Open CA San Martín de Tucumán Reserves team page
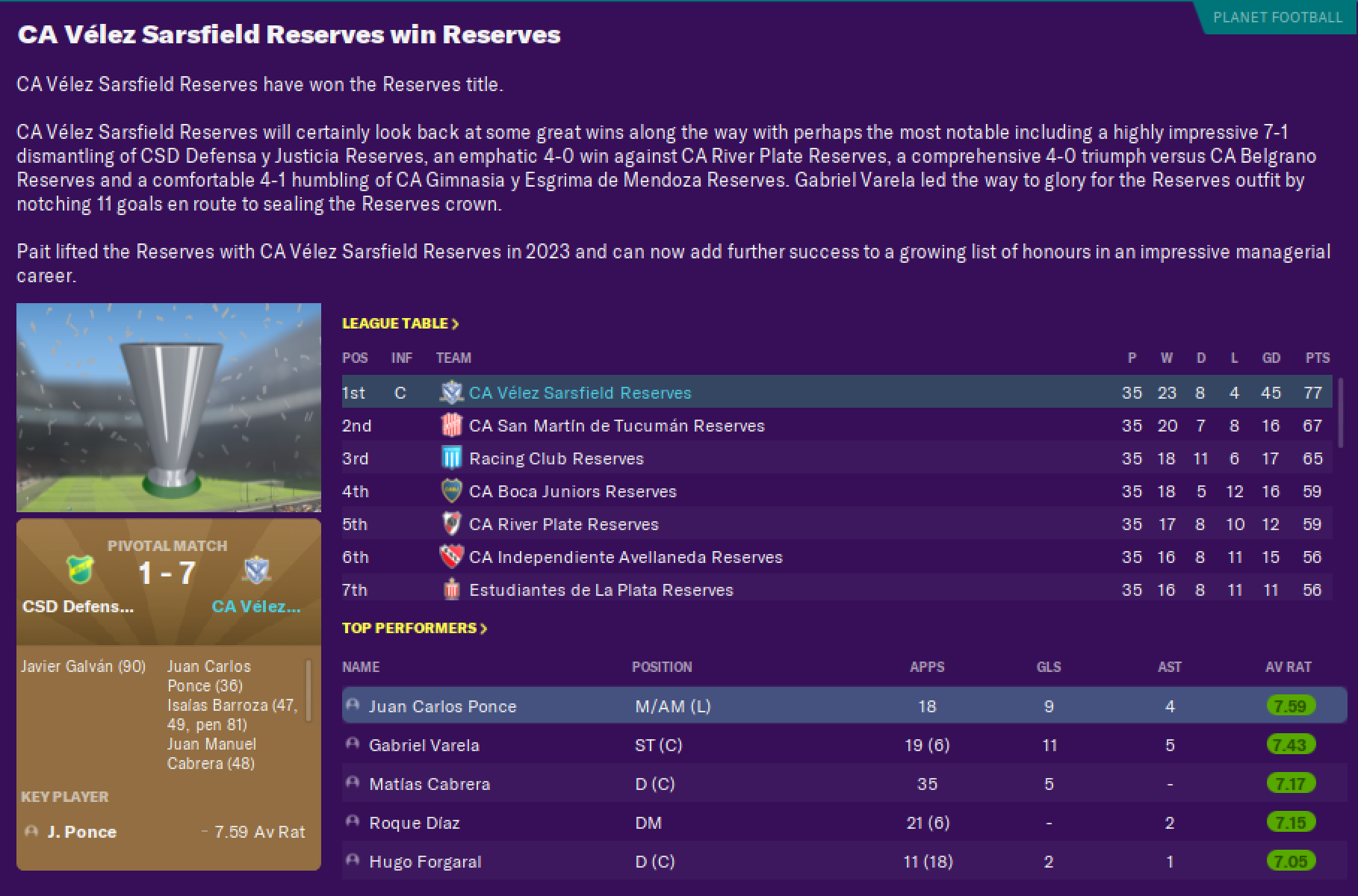This screenshot has width=1358, height=896. click(617, 426)
